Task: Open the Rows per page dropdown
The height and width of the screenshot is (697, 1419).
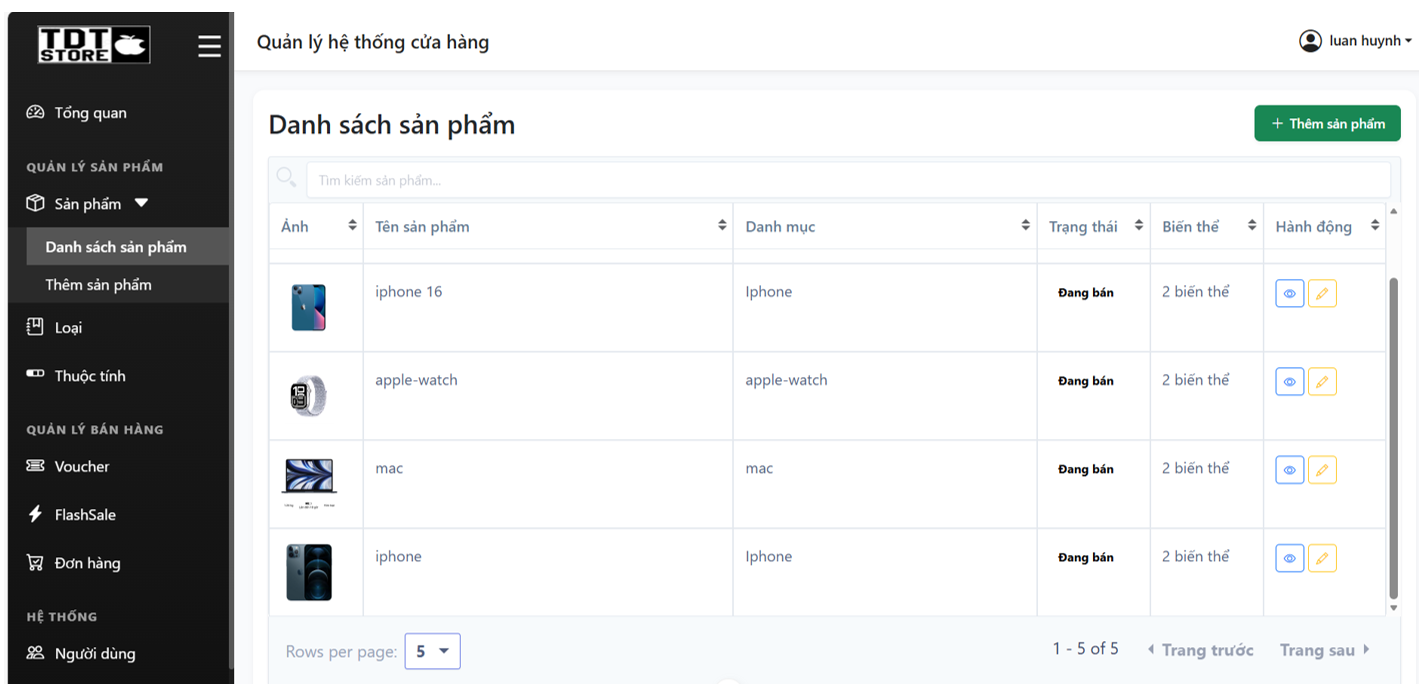Action: pos(432,652)
